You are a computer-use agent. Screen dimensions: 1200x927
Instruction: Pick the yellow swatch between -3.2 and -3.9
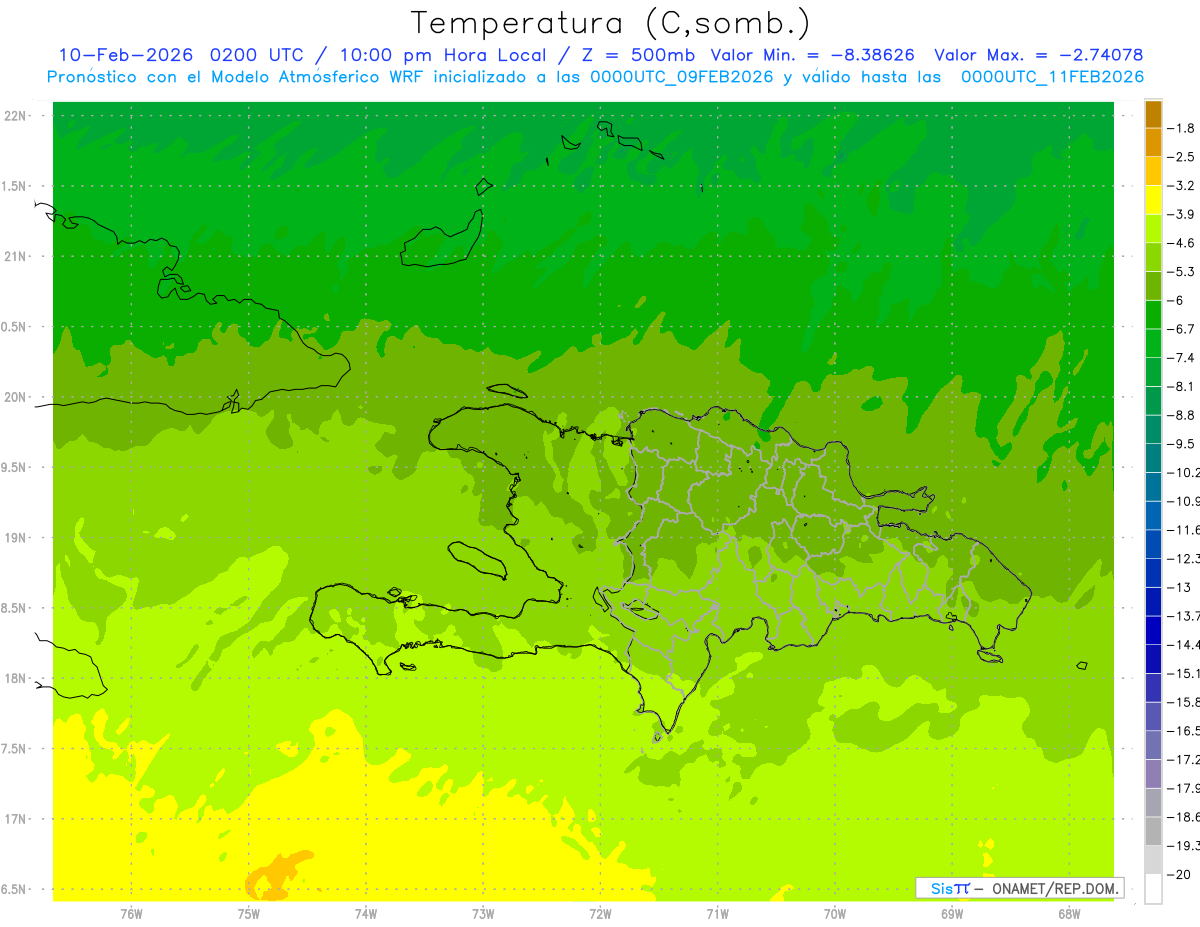pos(1153,200)
